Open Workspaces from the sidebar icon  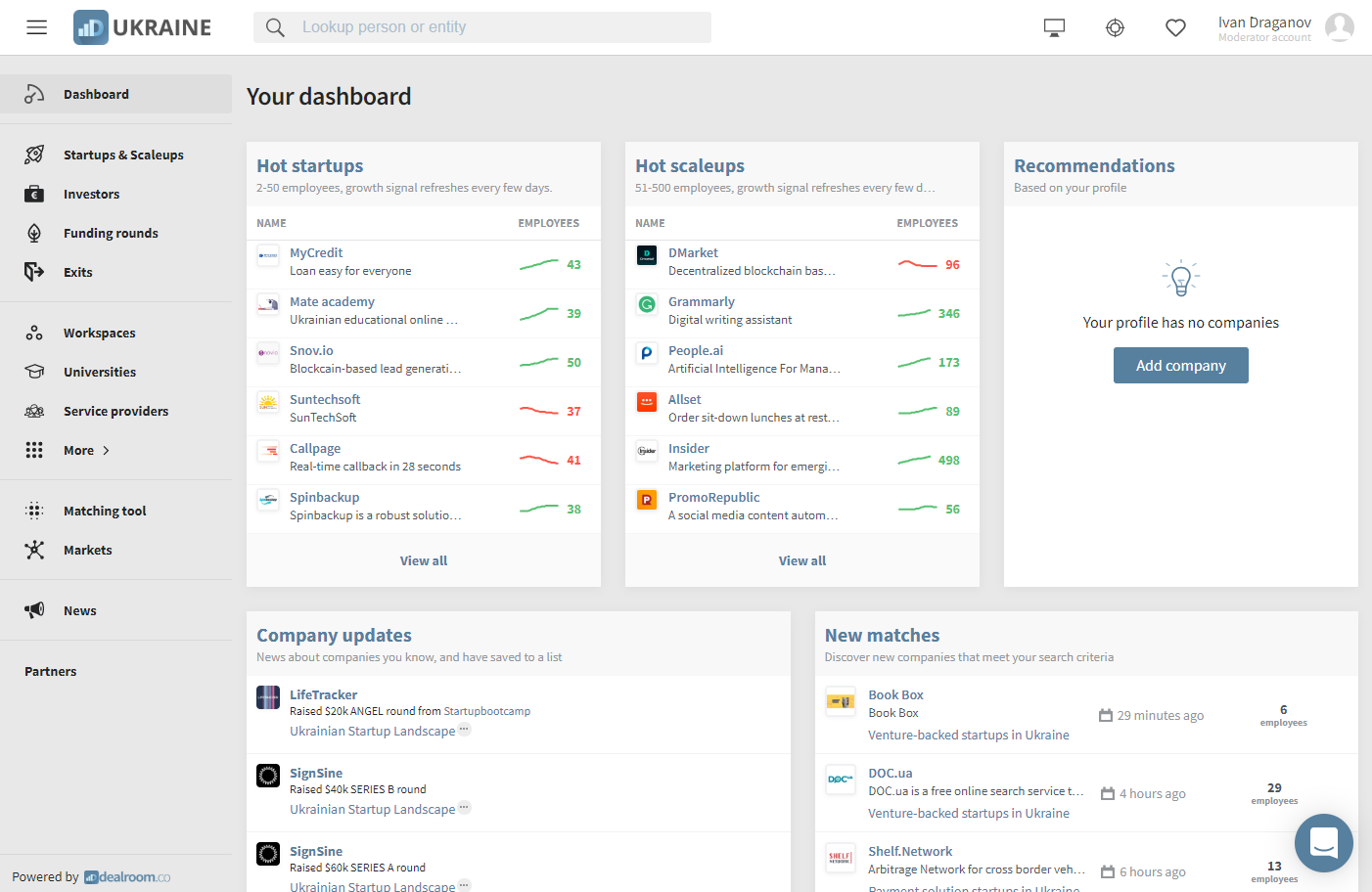tap(34, 332)
